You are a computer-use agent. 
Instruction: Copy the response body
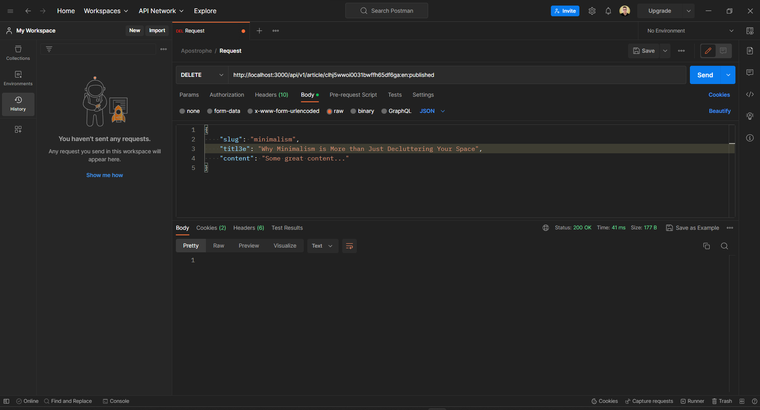(x=706, y=246)
